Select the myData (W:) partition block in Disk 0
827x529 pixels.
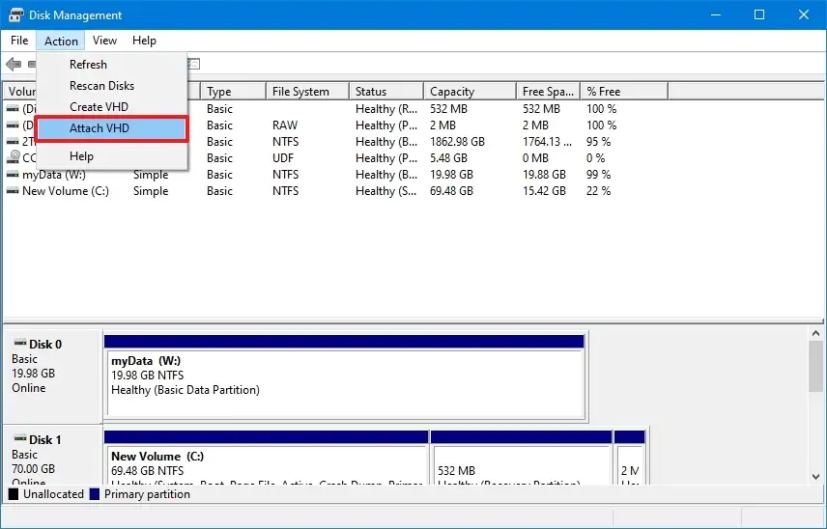[x=343, y=382]
